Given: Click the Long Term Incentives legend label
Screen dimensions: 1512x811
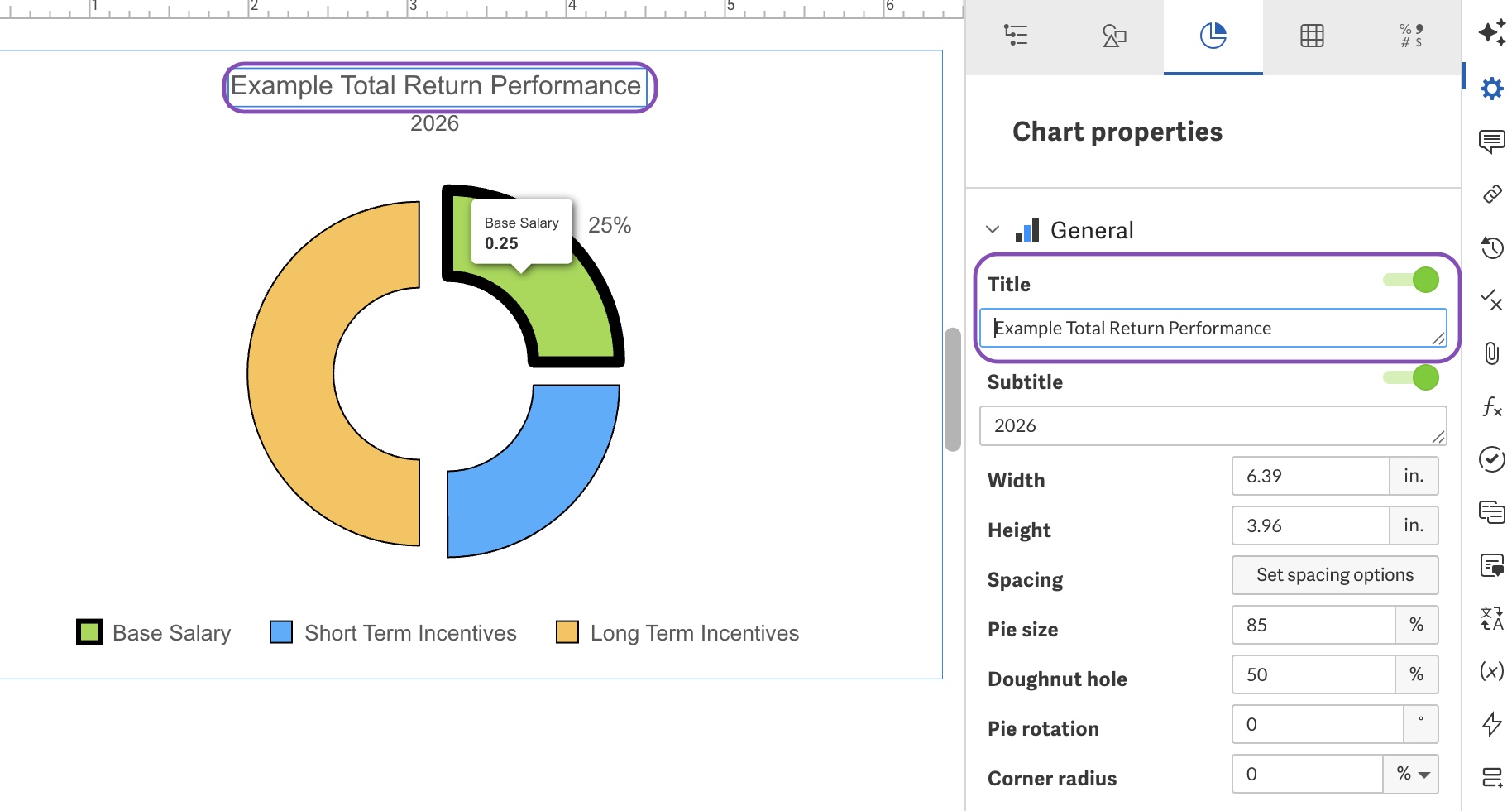Looking at the screenshot, I should tap(695, 633).
